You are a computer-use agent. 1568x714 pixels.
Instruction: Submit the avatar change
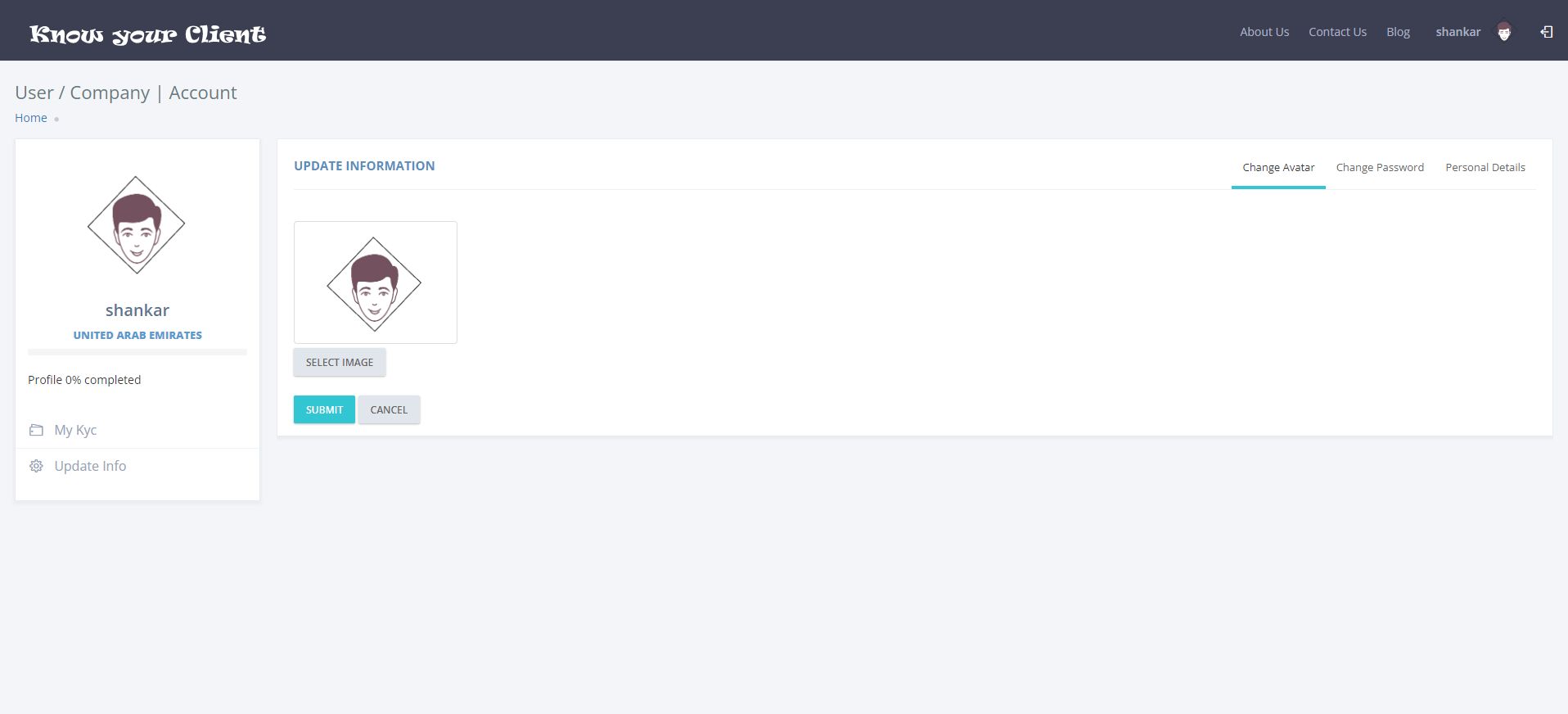tap(324, 409)
